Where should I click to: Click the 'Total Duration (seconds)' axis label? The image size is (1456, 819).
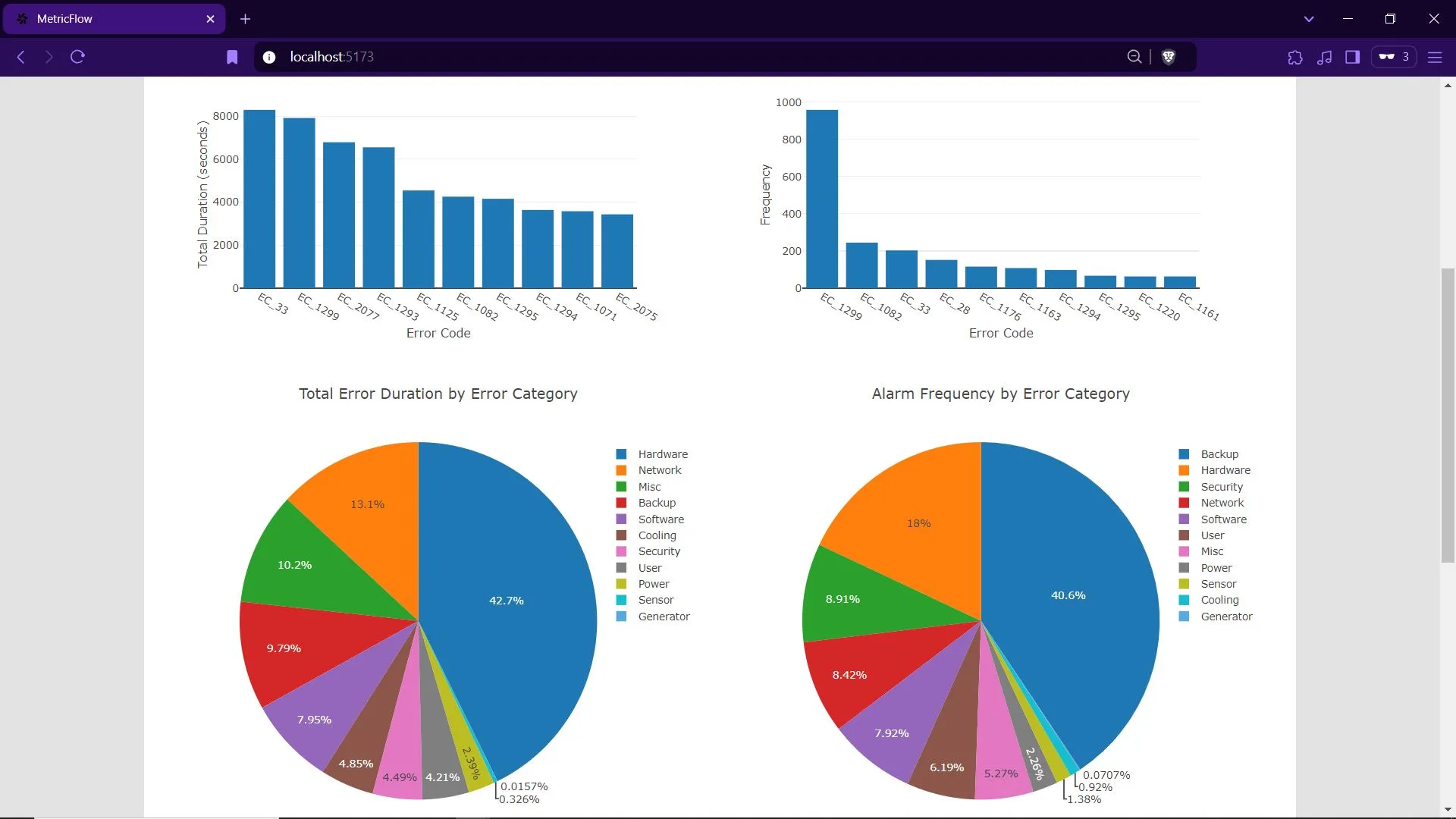[x=202, y=194]
